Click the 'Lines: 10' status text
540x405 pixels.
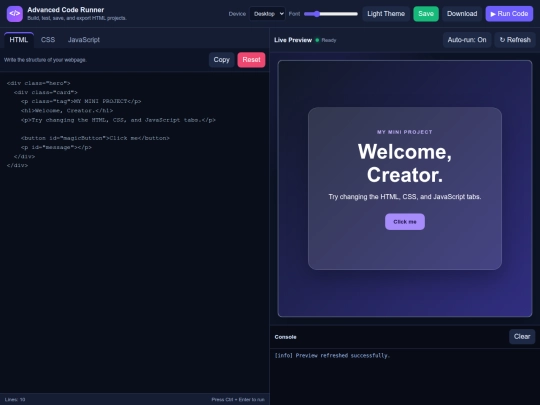[x=15, y=399]
